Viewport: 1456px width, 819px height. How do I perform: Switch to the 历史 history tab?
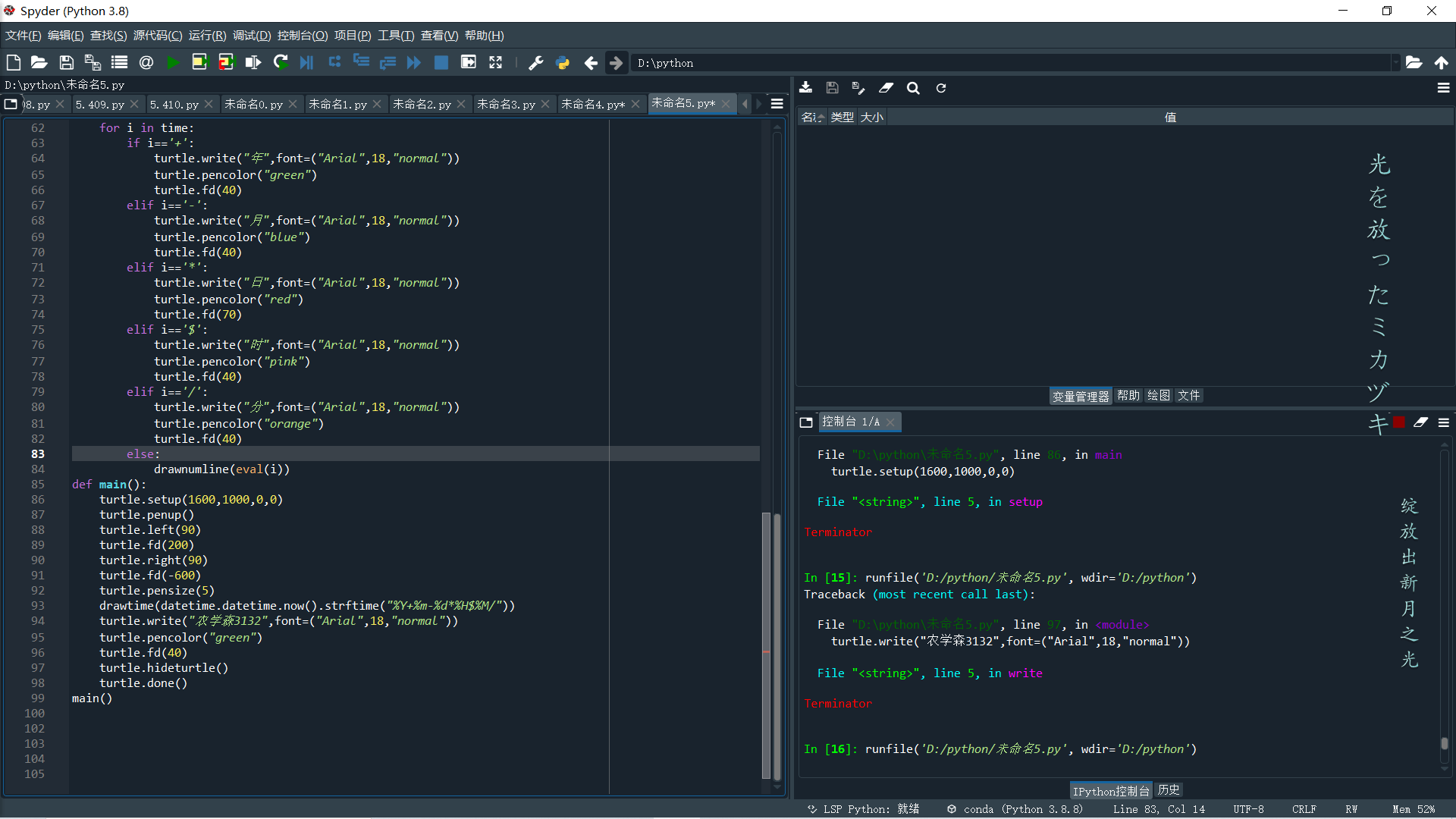1168,790
